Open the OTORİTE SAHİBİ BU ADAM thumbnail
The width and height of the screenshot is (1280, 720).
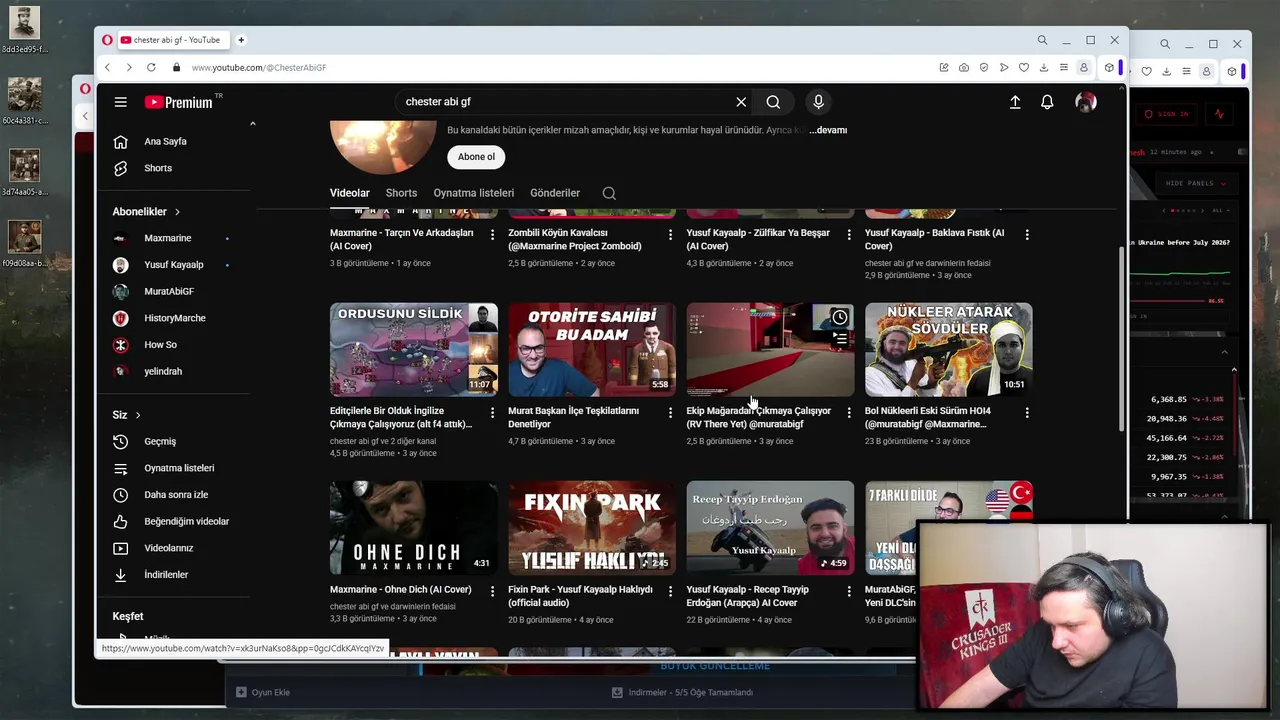click(x=592, y=350)
